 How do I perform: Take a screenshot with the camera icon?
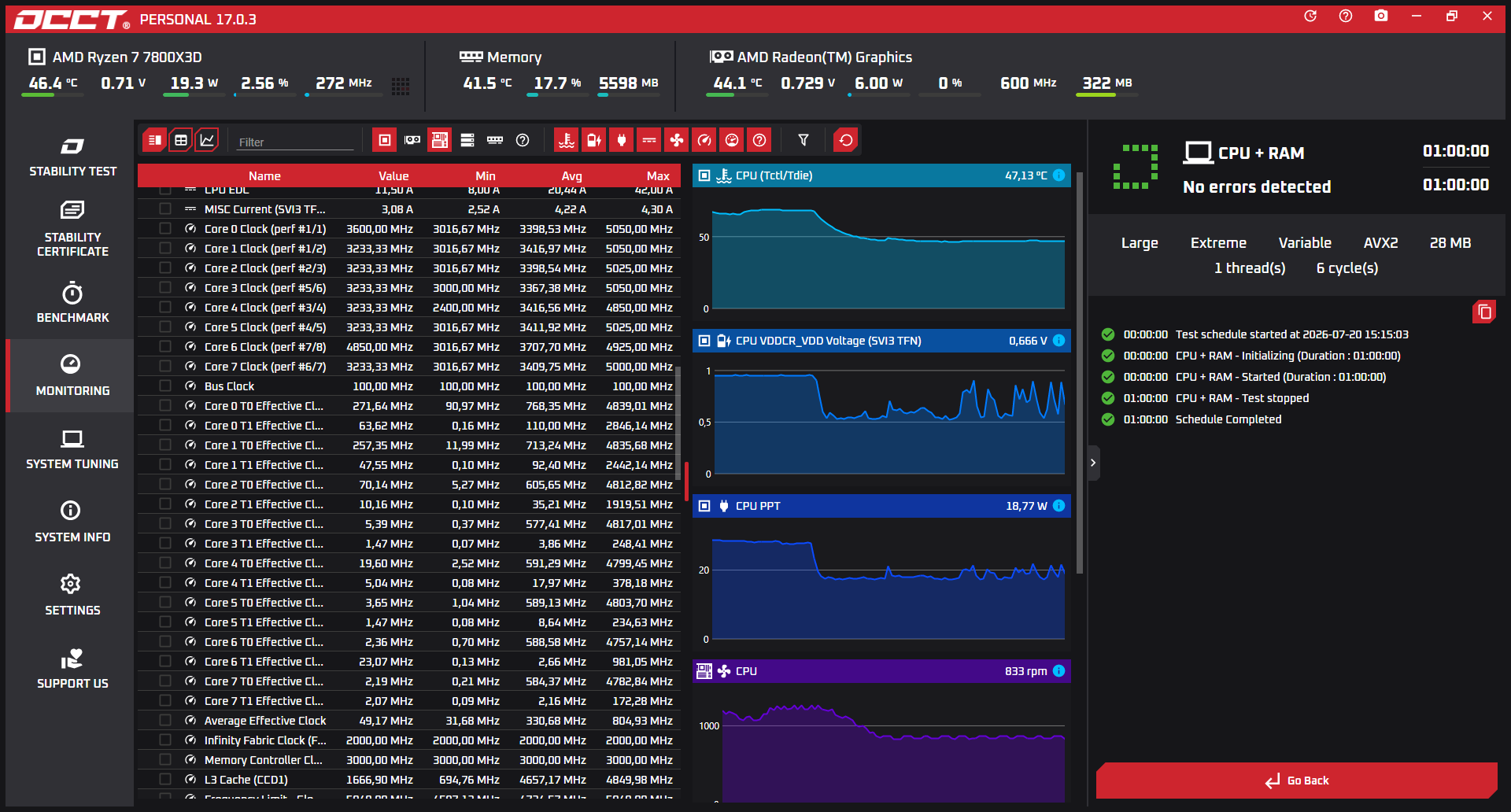point(1381,16)
